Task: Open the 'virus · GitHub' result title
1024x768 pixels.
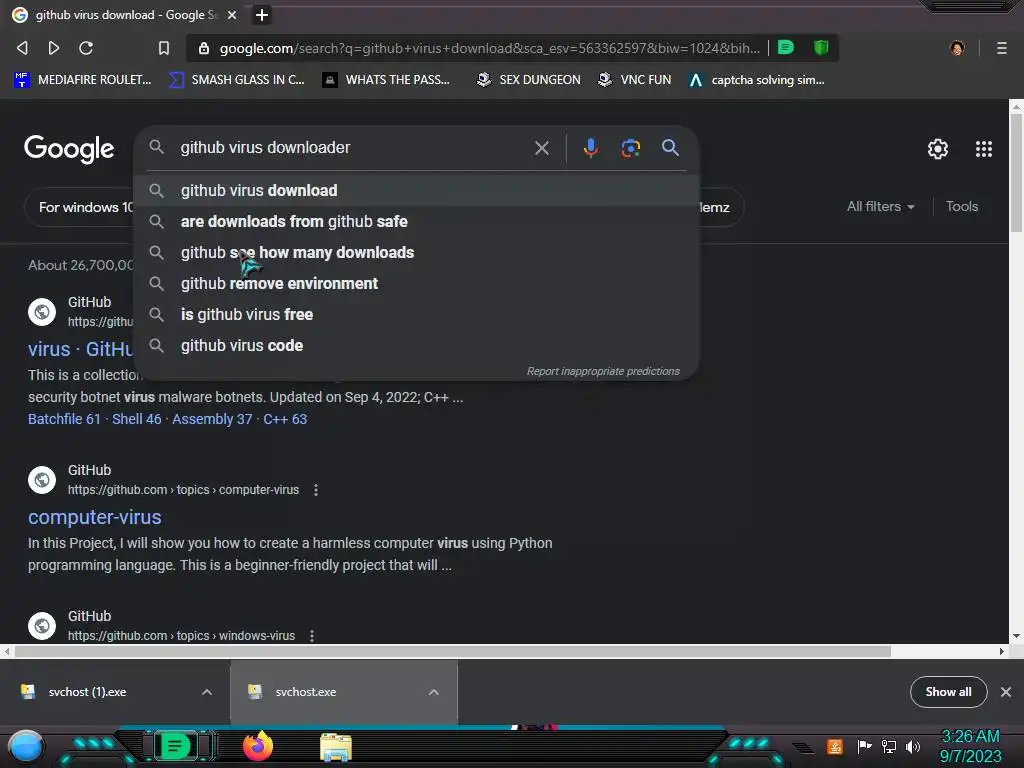Action: pyautogui.click(x=81, y=349)
